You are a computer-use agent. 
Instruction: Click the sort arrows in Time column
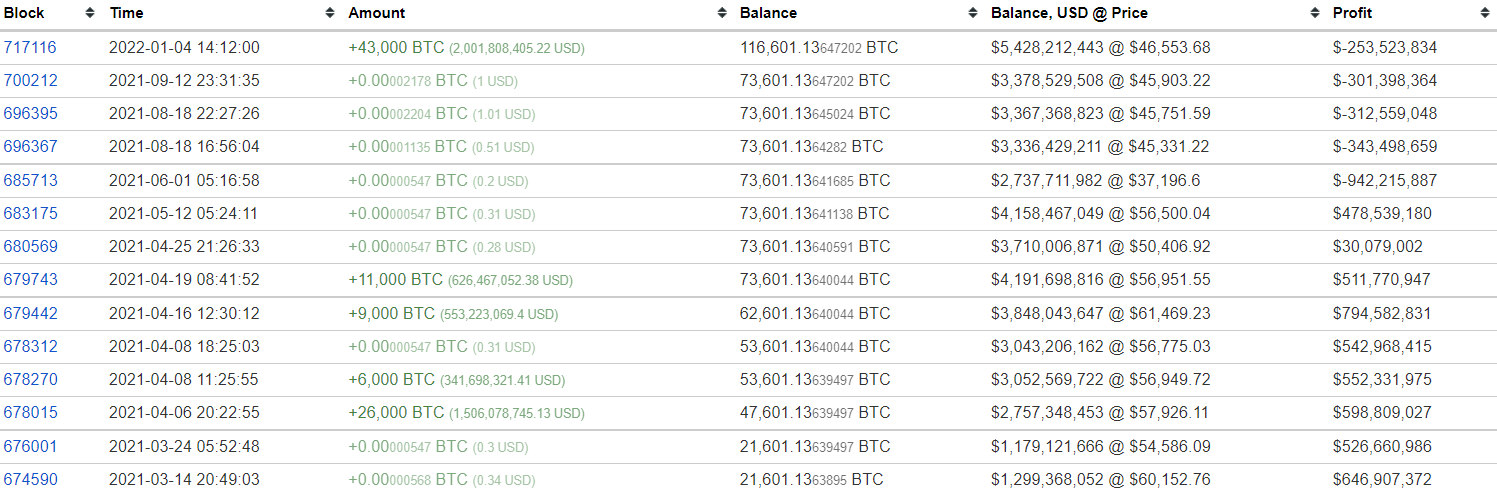click(x=330, y=13)
